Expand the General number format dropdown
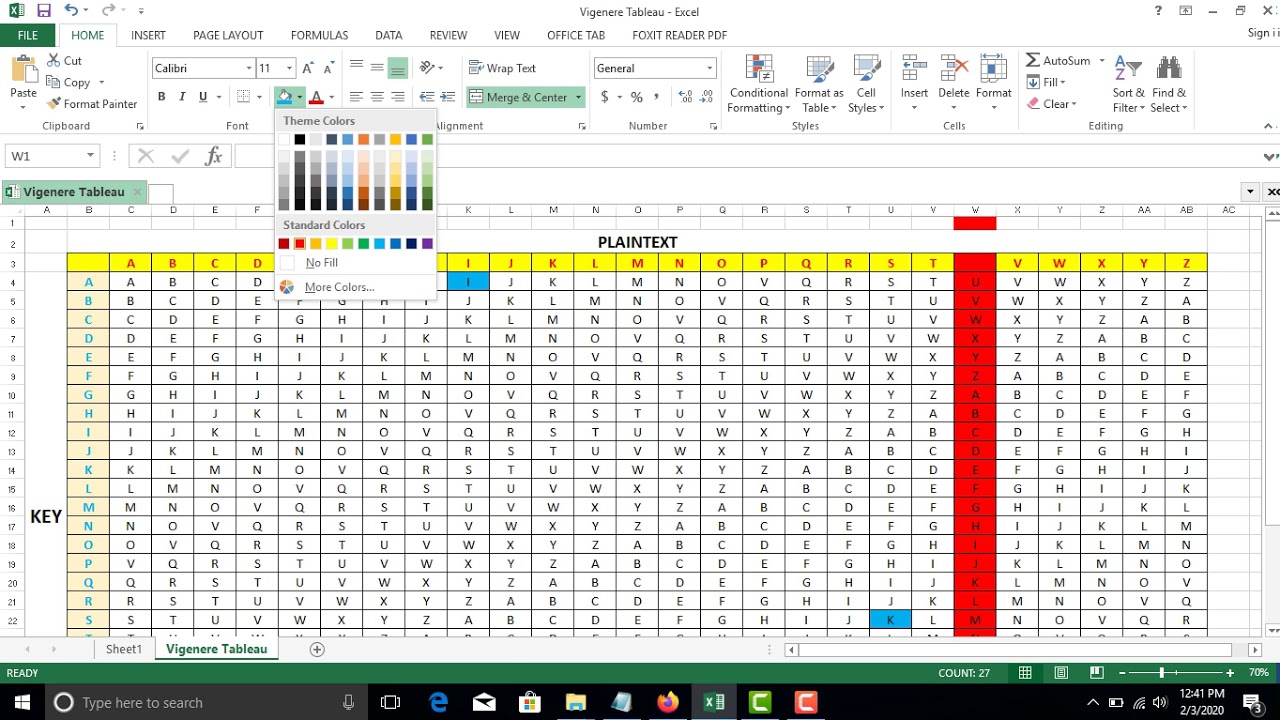1280x720 pixels. [710, 68]
